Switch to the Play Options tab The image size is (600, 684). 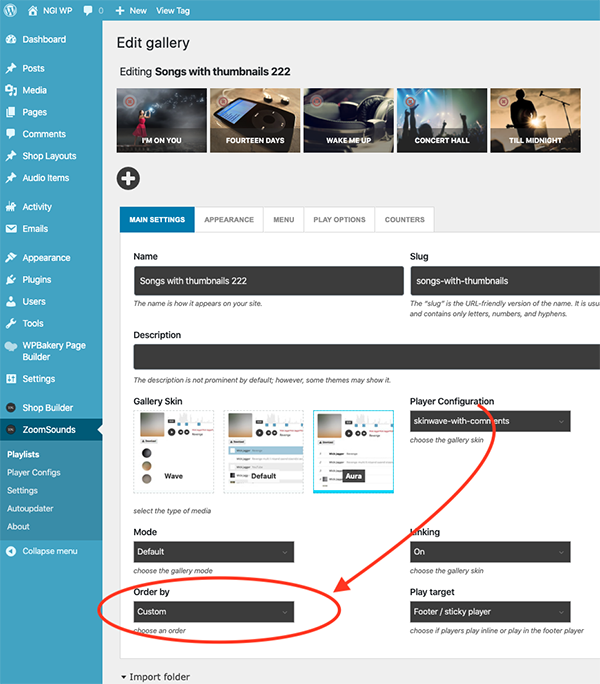(339, 220)
